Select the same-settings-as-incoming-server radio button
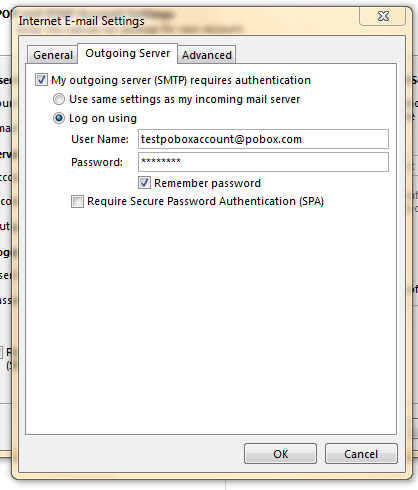Viewport: 418px width, 490px height. tap(59, 99)
